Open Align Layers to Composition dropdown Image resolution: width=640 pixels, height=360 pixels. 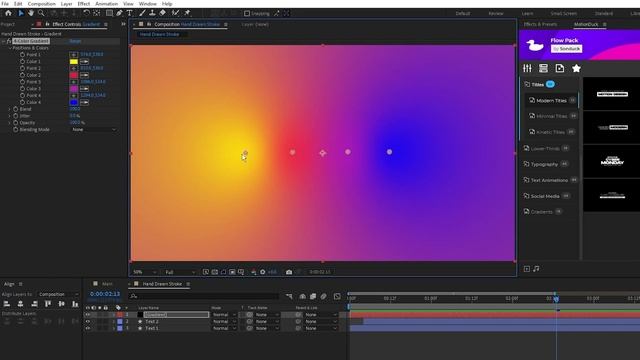click(x=58, y=294)
